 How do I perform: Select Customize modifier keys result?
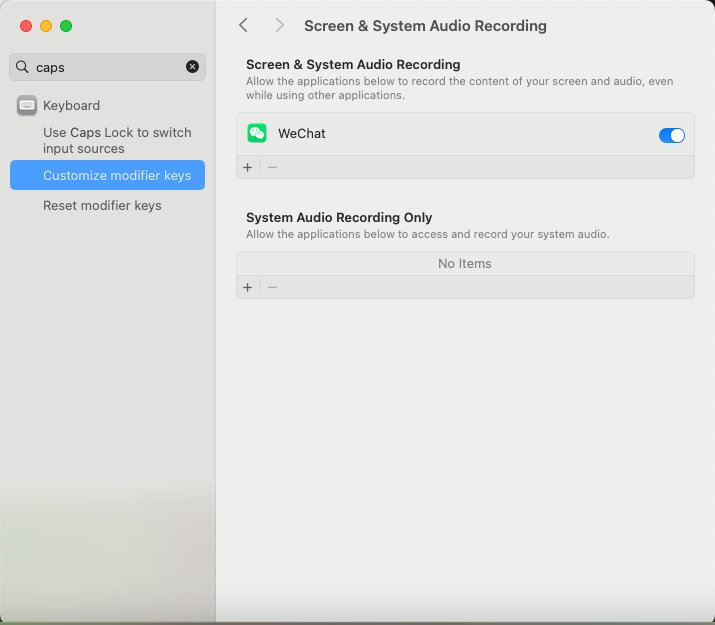[x=116, y=175]
